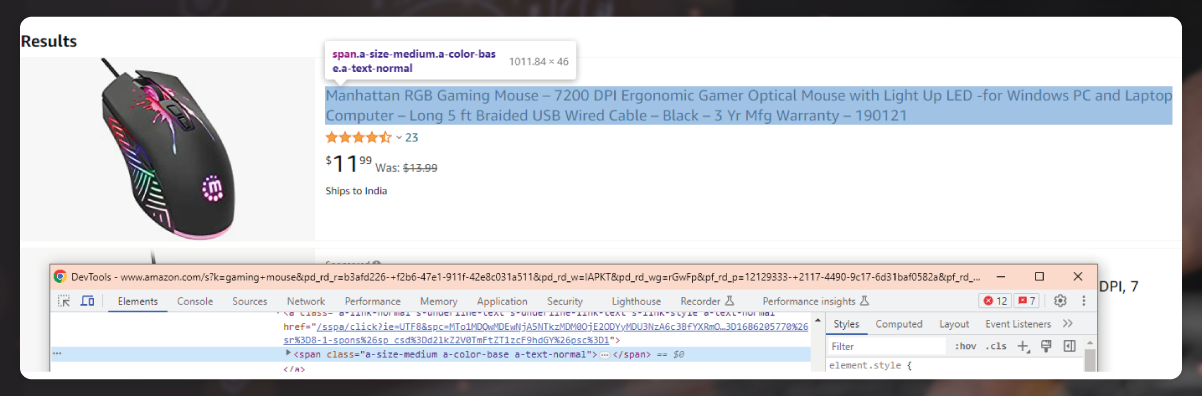
Task: Open the Network tab
Action: click(306, 301)
